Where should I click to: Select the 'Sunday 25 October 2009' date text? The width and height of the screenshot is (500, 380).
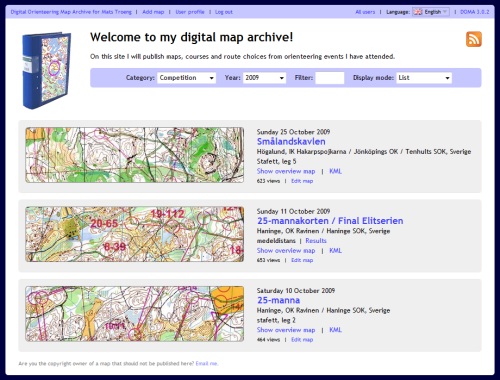coord(293,132)
